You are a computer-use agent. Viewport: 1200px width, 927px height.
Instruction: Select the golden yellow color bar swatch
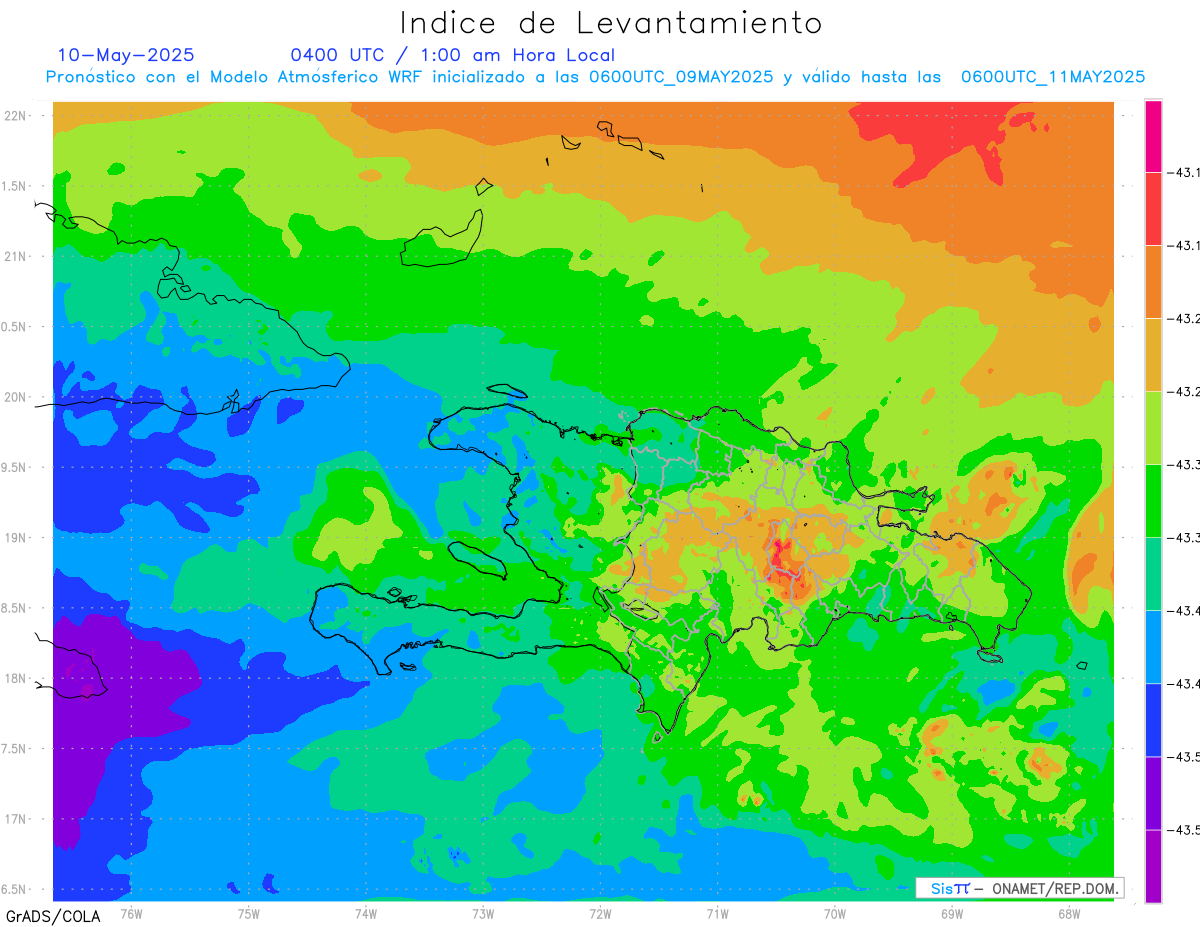click(x=1153, y=355)
